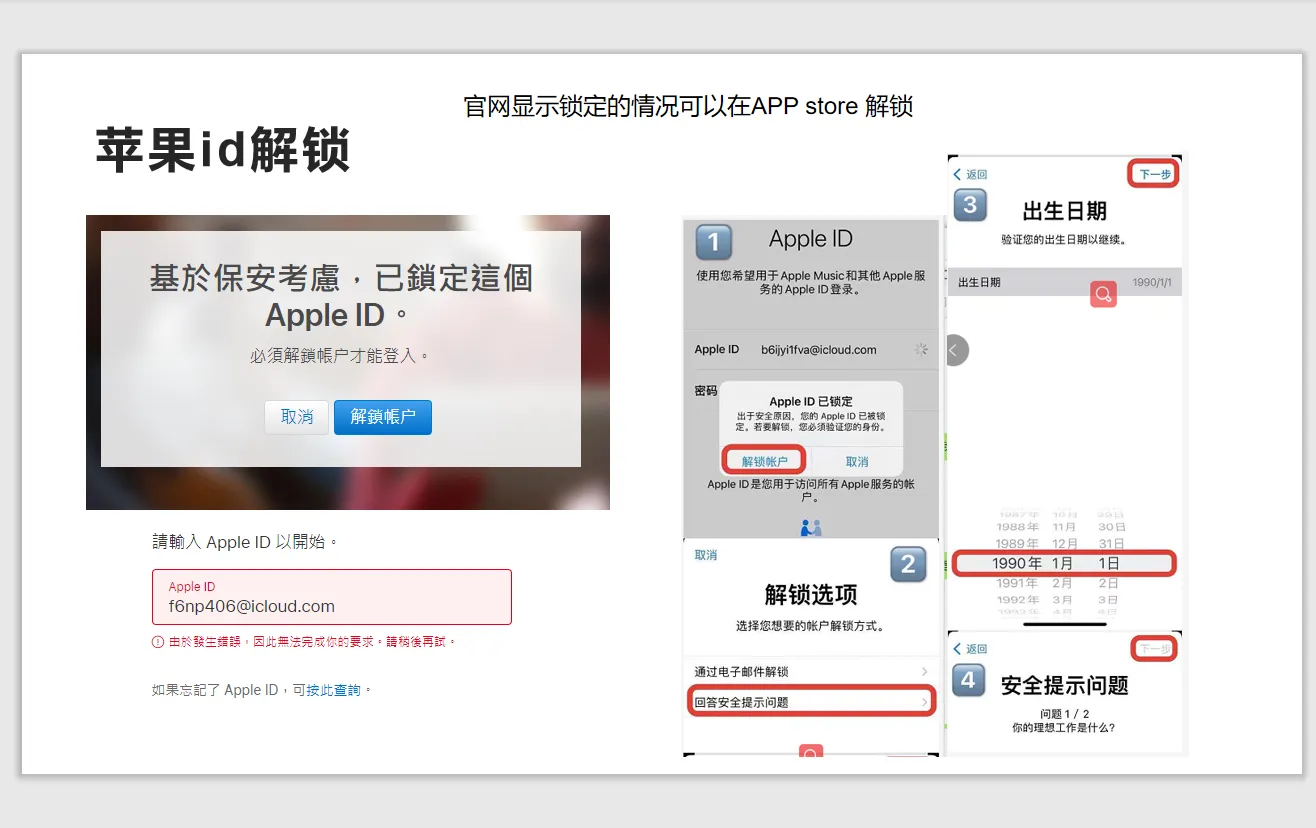Select the 通过电子邮件解锁 option
This screenshot has height=828, width=1316.
click(x=811, y=672)
